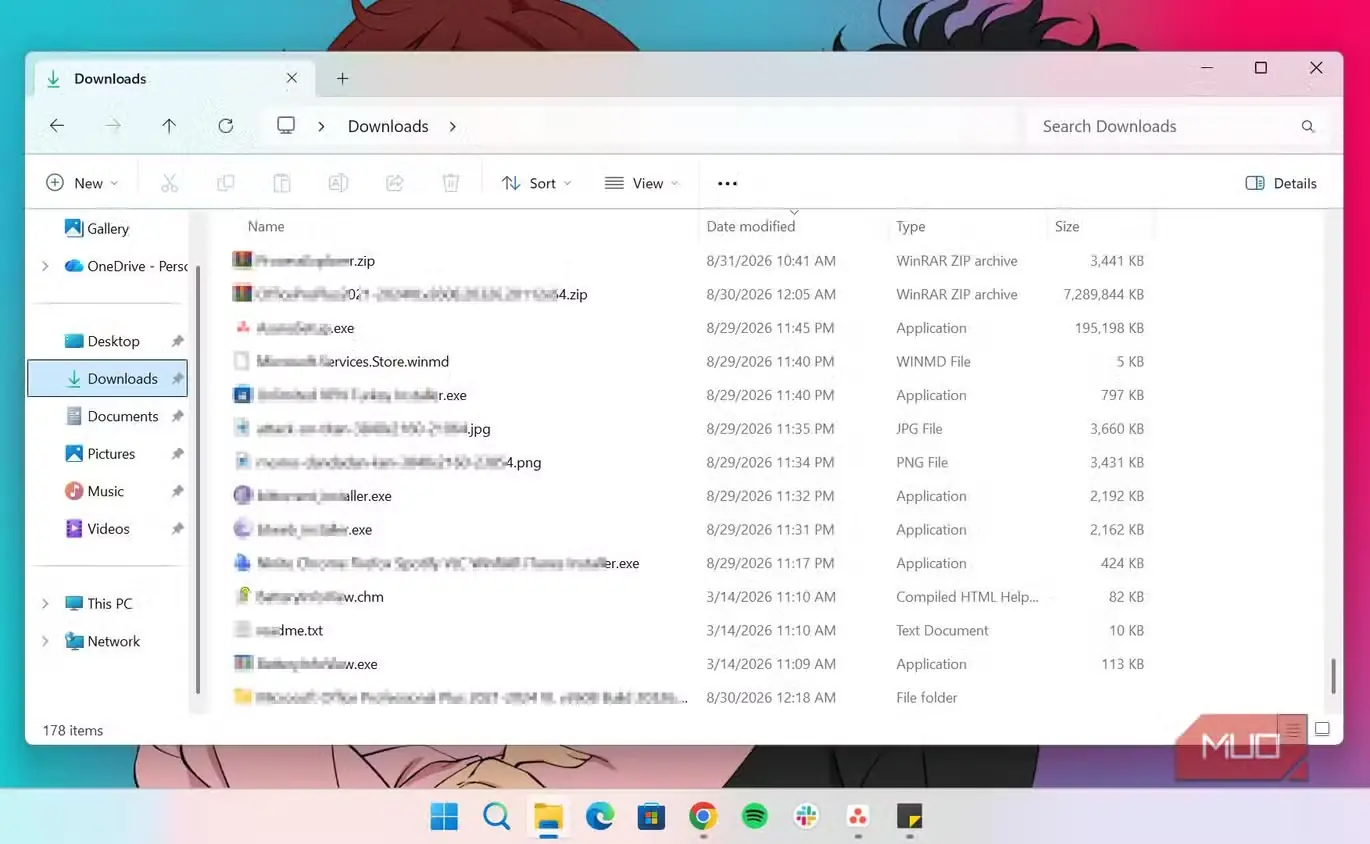Toggle the Details pane
The height and width of the screenshot is (844, 1370).
pos(1281,183)
